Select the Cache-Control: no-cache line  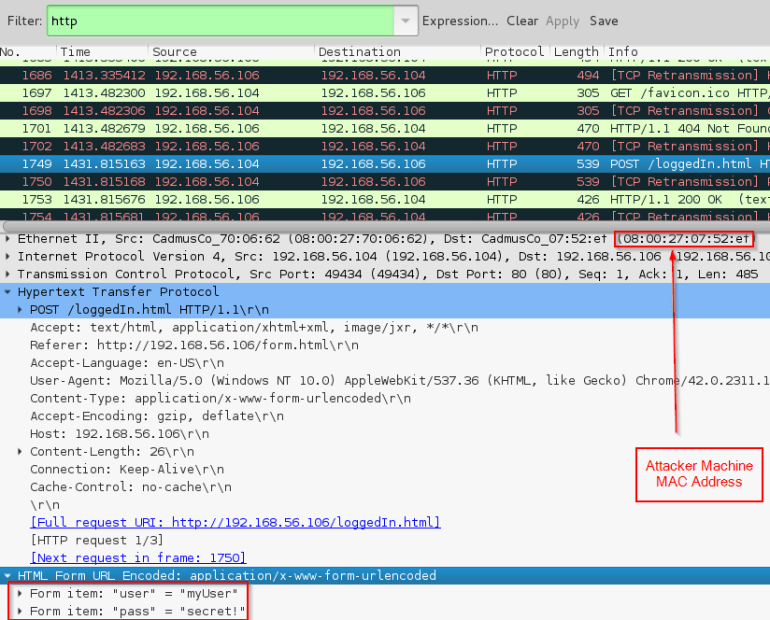(131, 487)
